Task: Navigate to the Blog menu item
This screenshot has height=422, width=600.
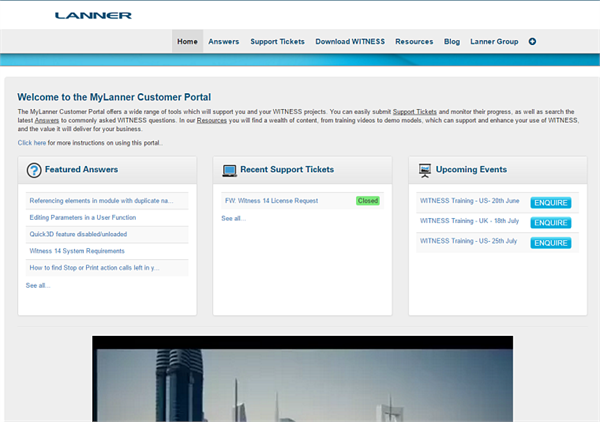Action: tap(452, 41)
